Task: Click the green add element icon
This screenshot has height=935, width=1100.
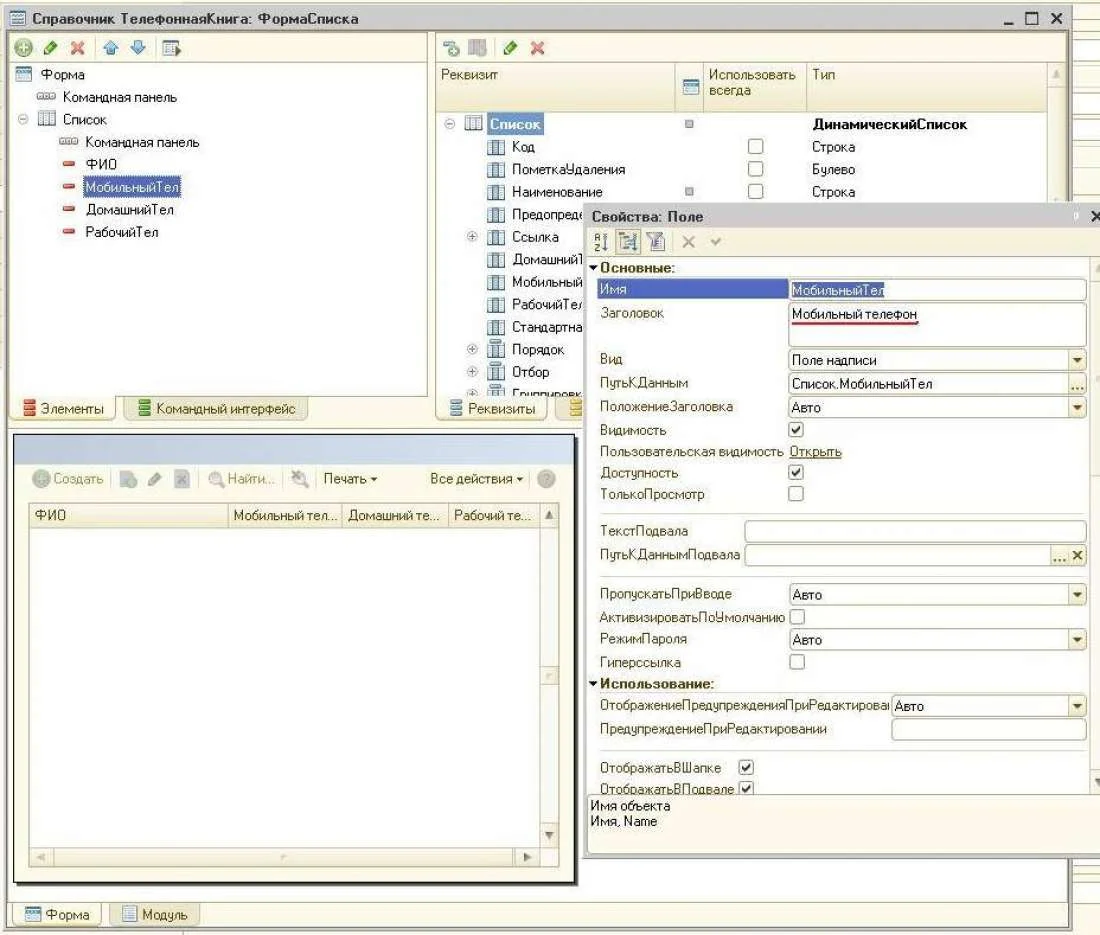Action: tap(23, 48)
